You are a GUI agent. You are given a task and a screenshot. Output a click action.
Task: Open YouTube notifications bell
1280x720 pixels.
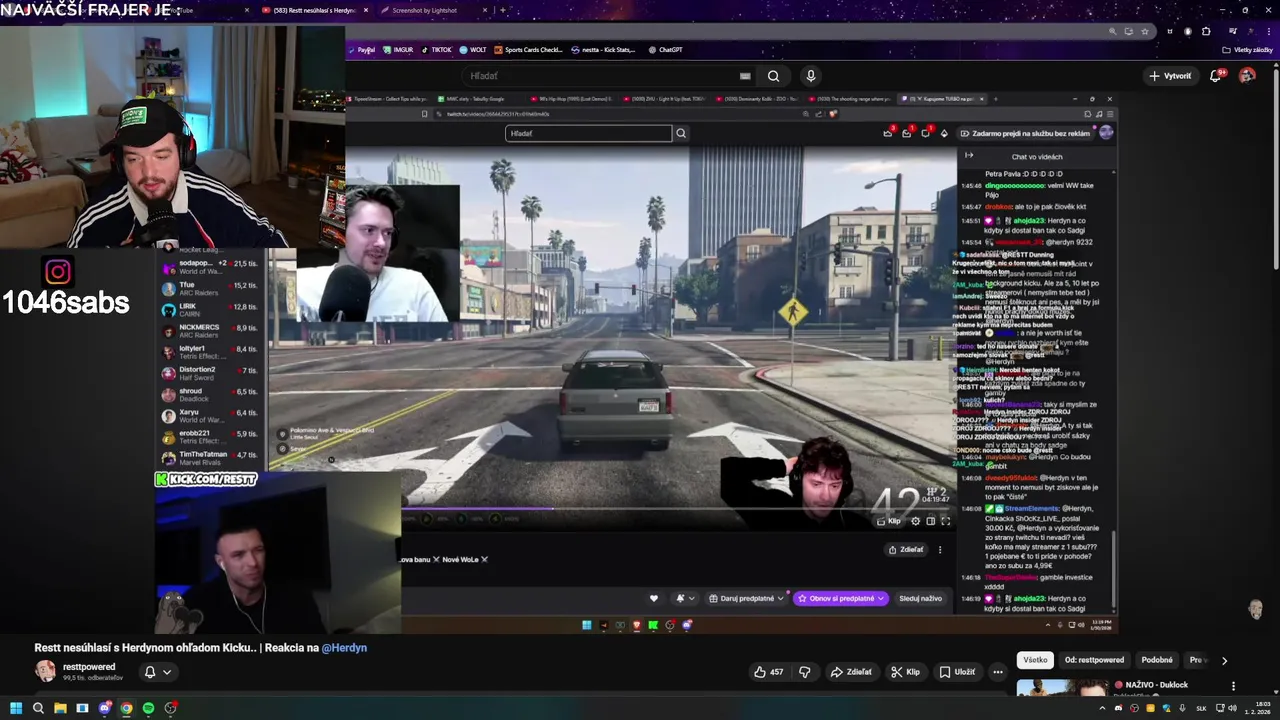coord(1217,76)
